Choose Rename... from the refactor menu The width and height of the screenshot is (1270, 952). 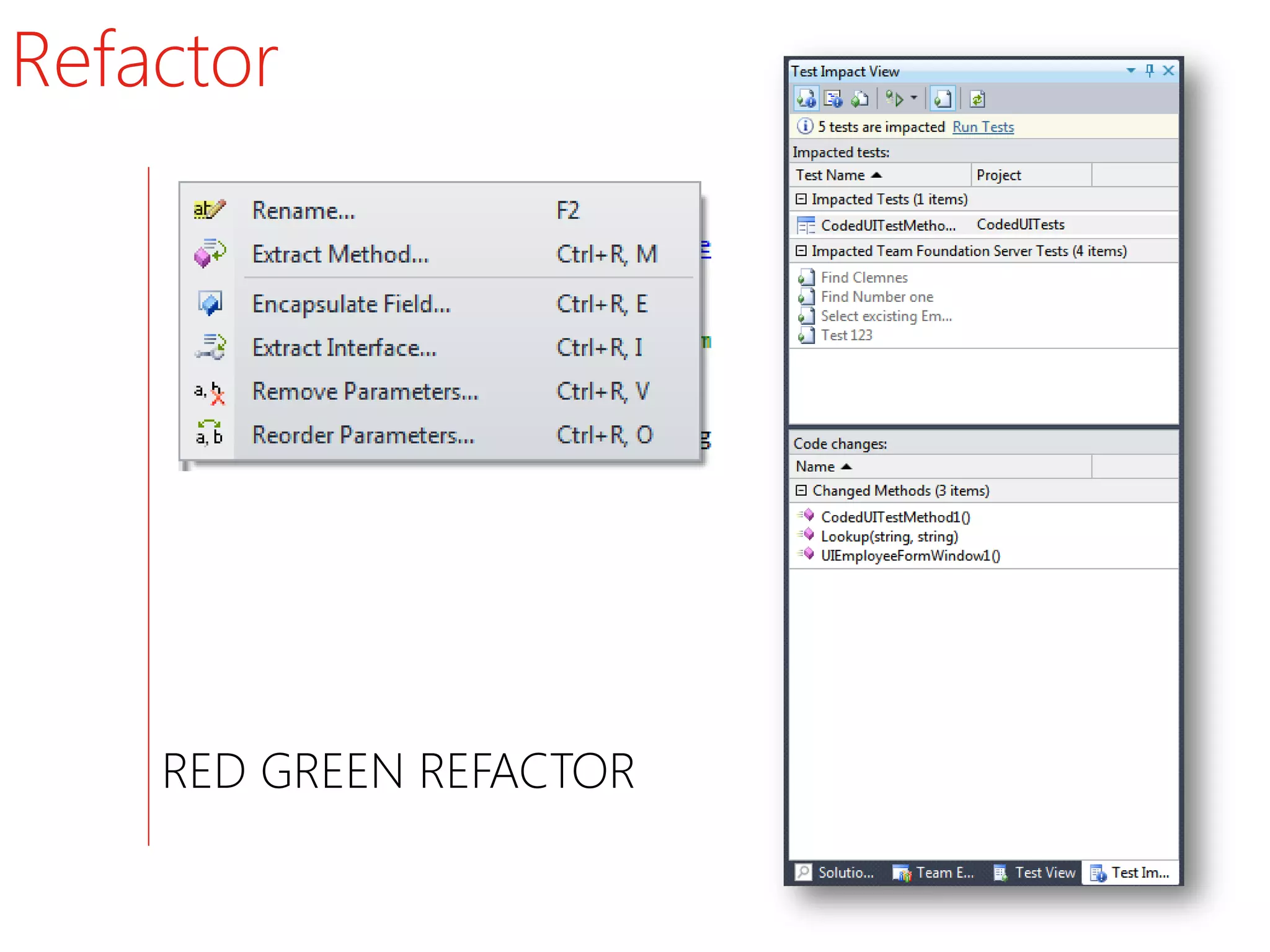(x=440, y=211)
